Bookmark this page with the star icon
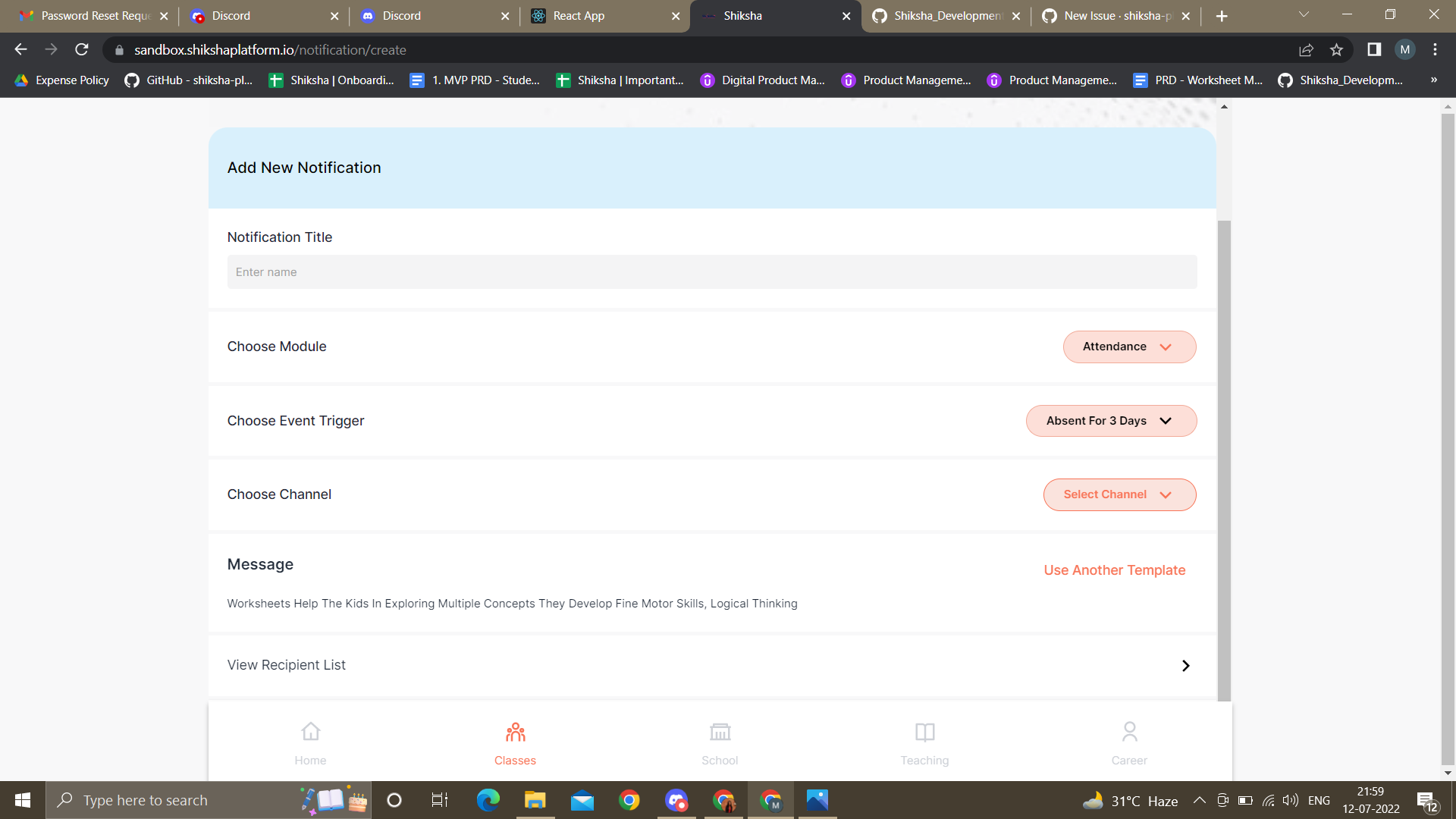The image size is (1456, 819). 1337,49
